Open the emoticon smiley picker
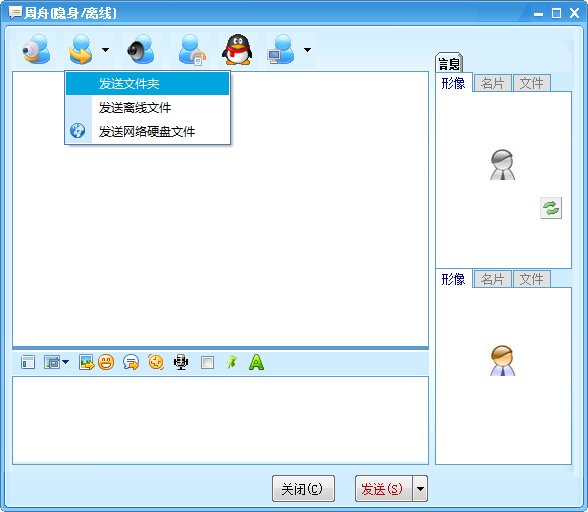This screenshot has height=512, width=588. (x=106, y=362)
